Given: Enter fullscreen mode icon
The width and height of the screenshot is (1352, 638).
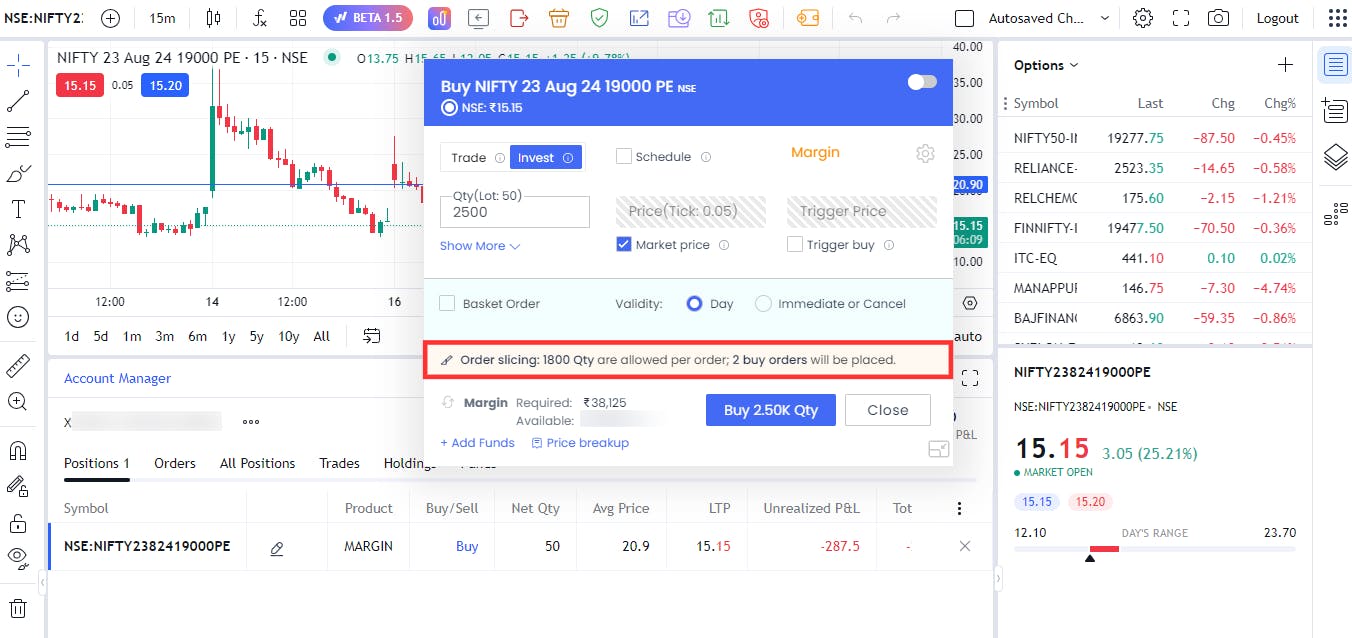Looking at the screenshot, I should click(1181, 18).
